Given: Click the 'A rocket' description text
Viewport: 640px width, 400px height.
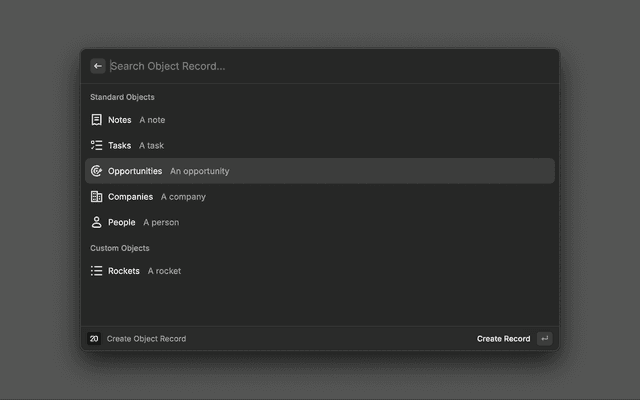Looking at the screenshot, I should point(165,271).
